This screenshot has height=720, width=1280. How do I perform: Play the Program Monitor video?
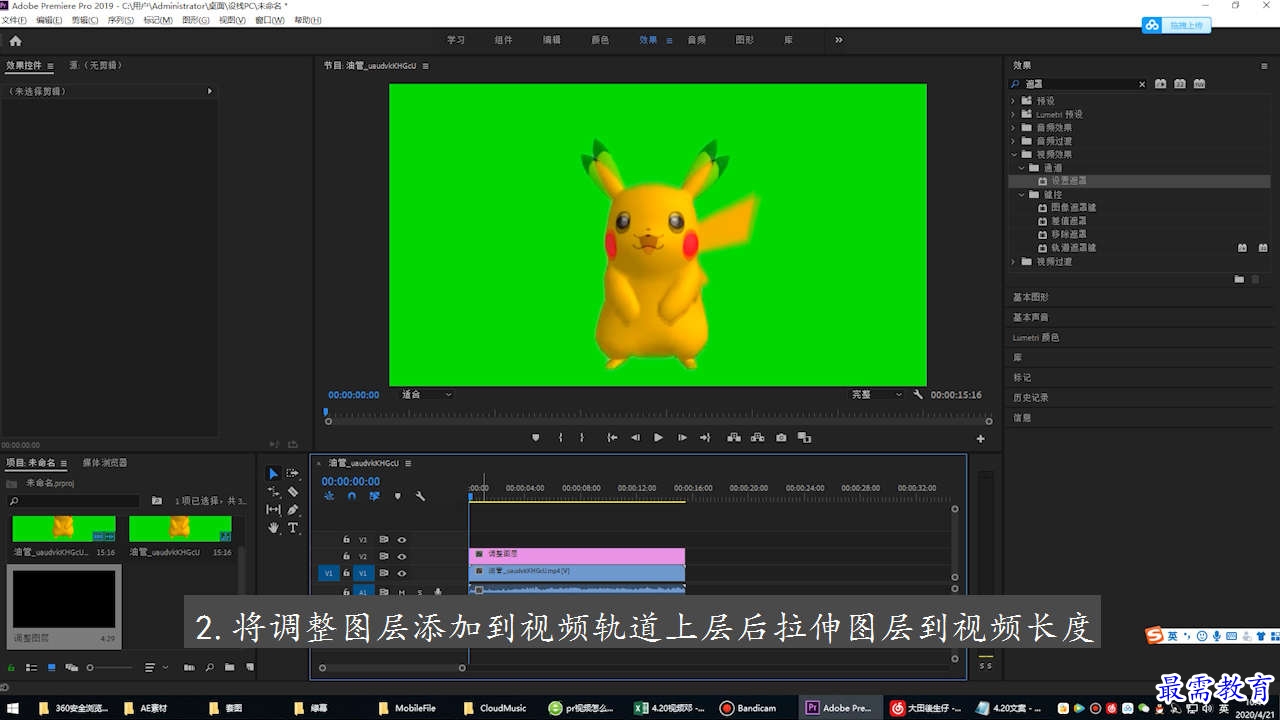658,437
